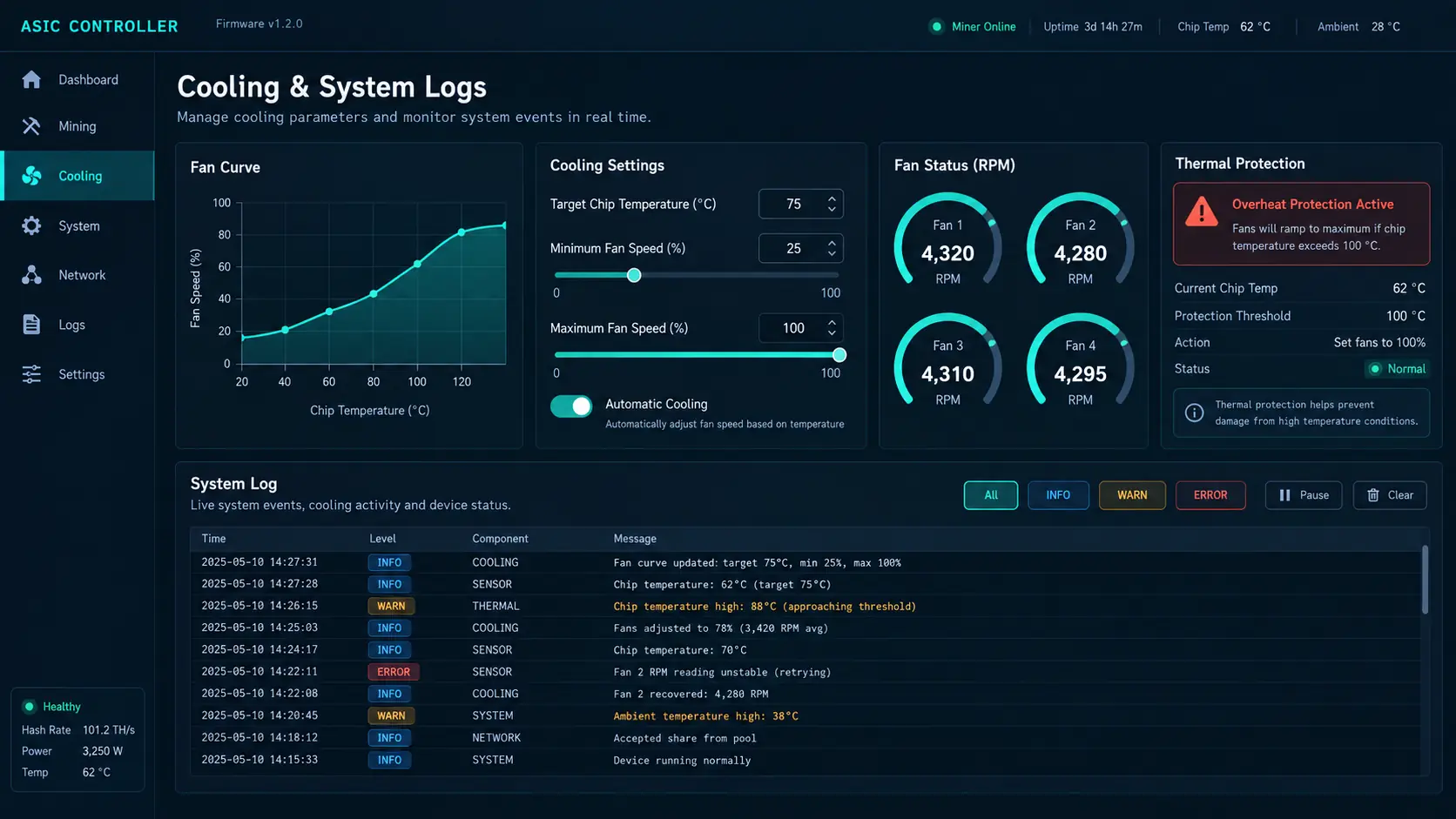Open the System menu item
The width and height of the screenshot is (1456, 819).
(x=78, y=225)
